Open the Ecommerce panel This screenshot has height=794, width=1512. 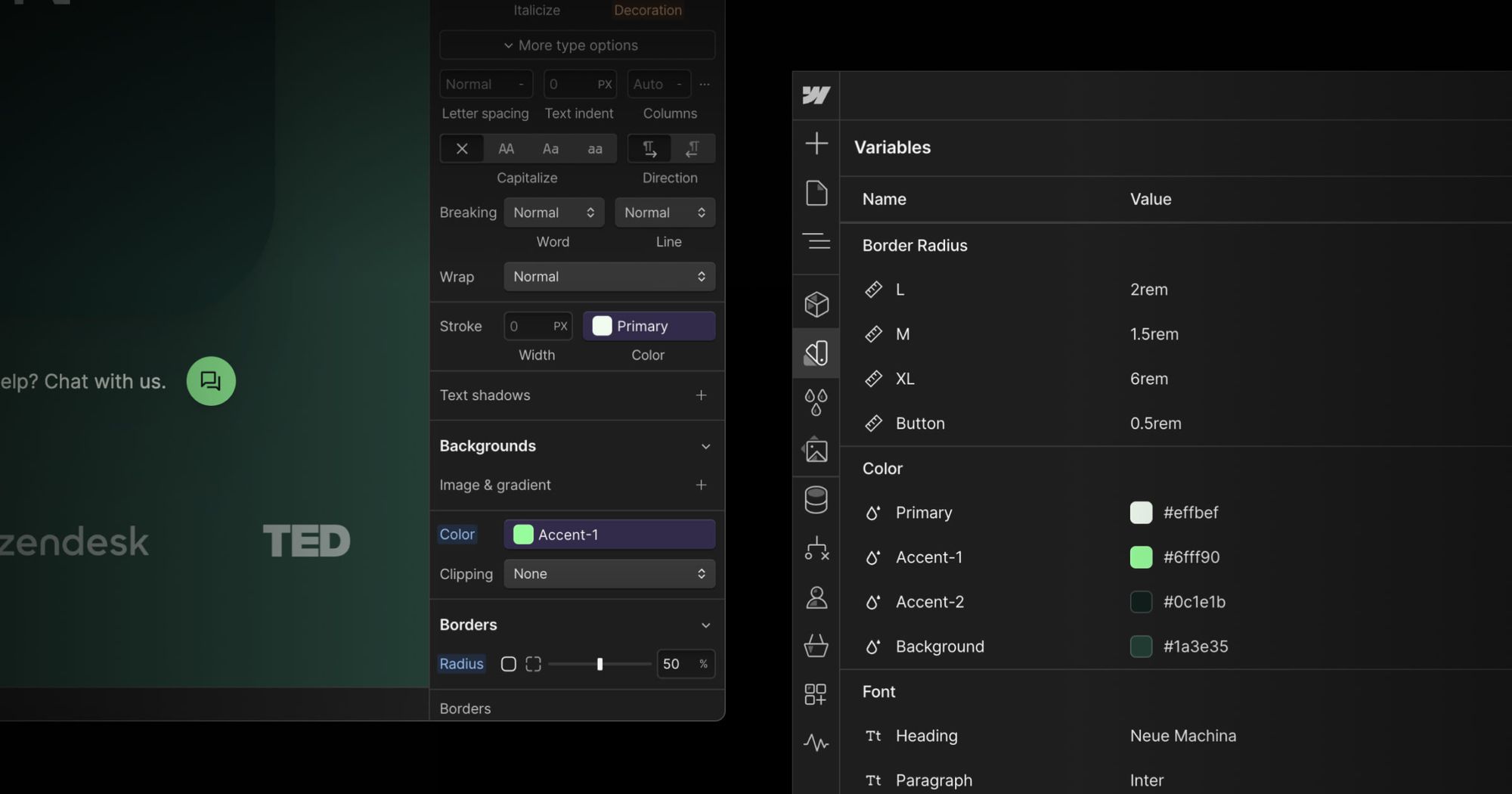tap(816, 647)
